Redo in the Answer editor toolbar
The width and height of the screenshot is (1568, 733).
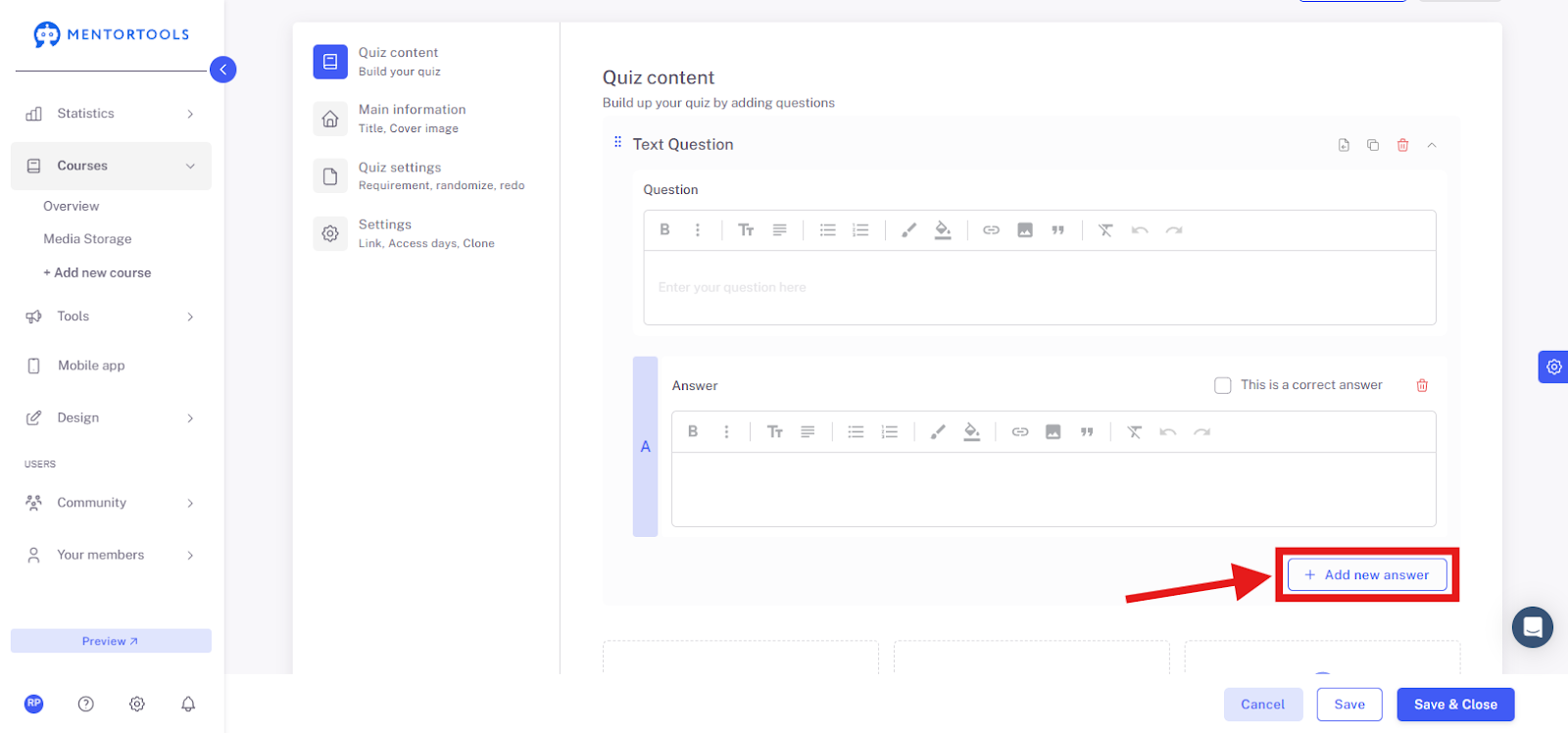click(x=1202, y=431)
